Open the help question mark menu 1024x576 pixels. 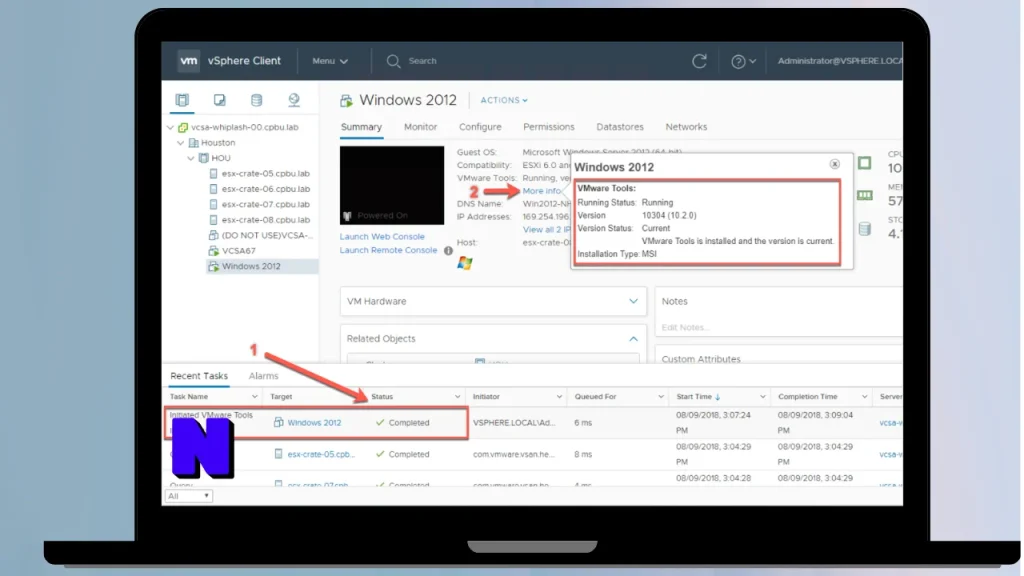click(x=743, y=61)
